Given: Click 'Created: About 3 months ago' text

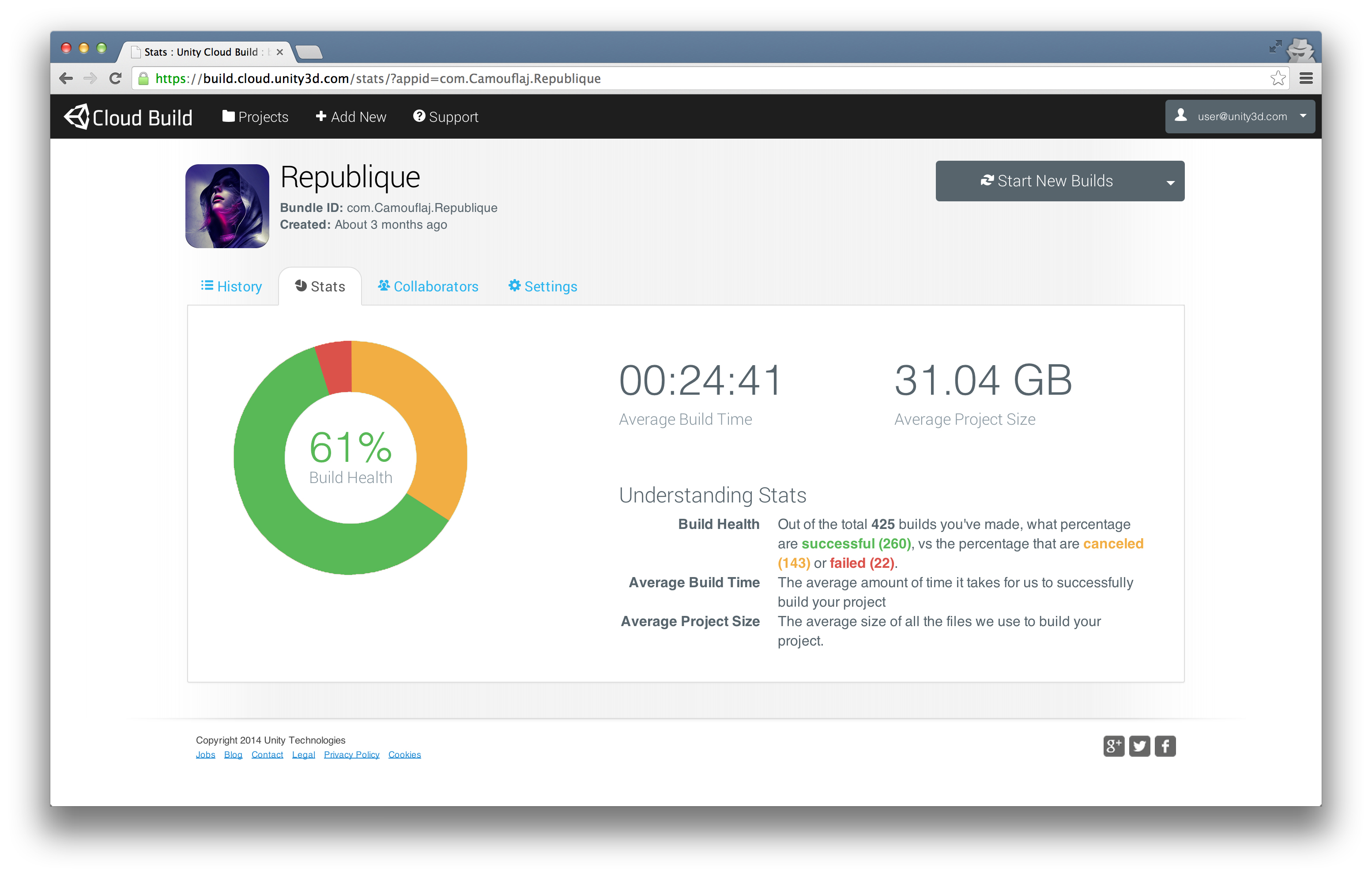Looking at the screenshot, I should point(363,225).
